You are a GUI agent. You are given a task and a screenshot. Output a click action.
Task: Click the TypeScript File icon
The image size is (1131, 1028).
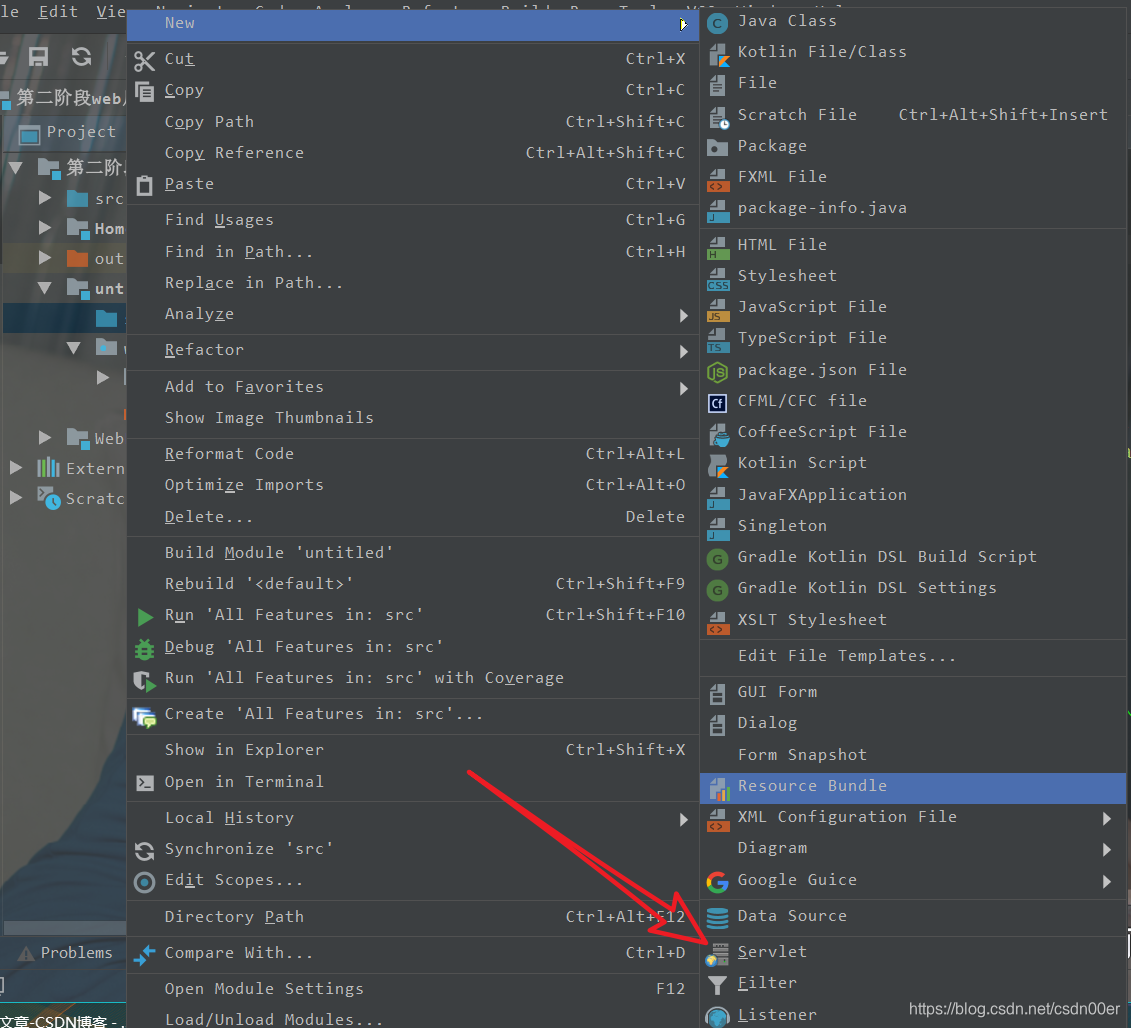(x=718, y=341)
